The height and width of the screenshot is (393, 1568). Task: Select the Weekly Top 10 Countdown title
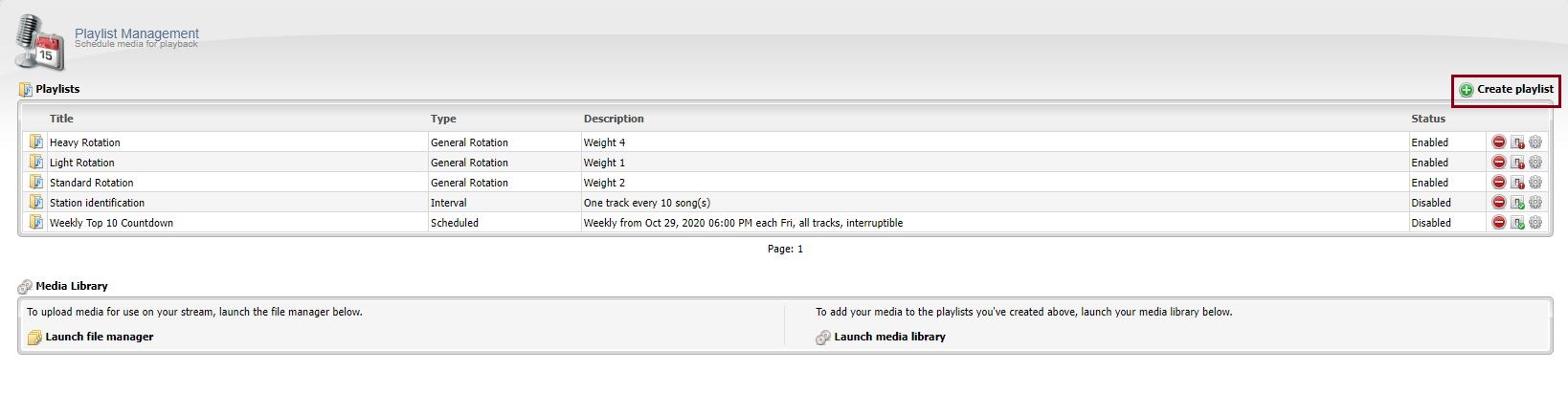(x=112, y=223)
